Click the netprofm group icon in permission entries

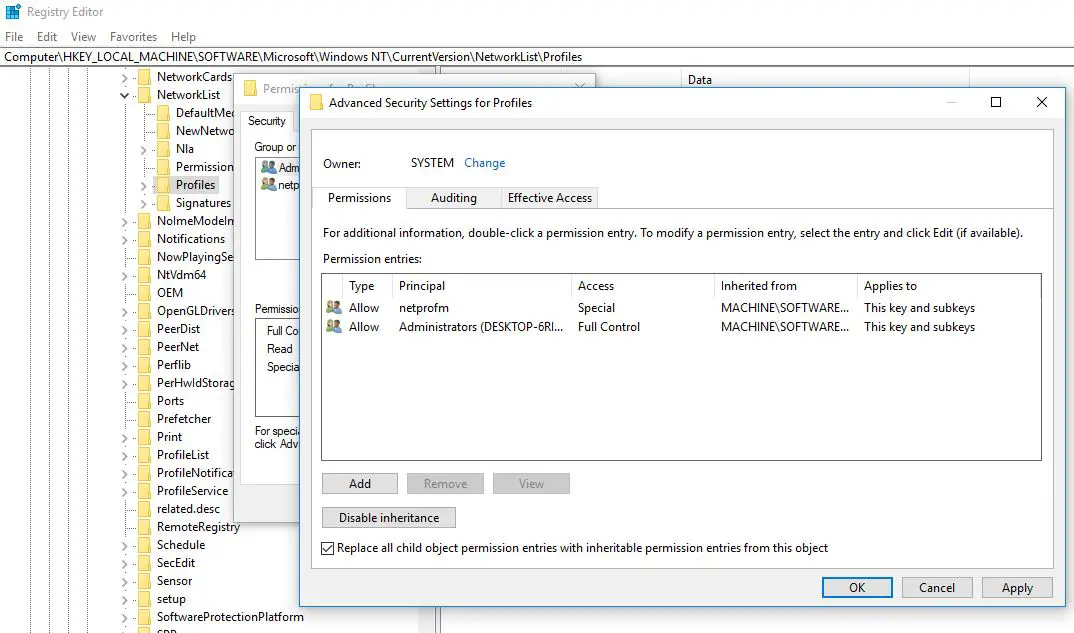click(x=334, y=308)
